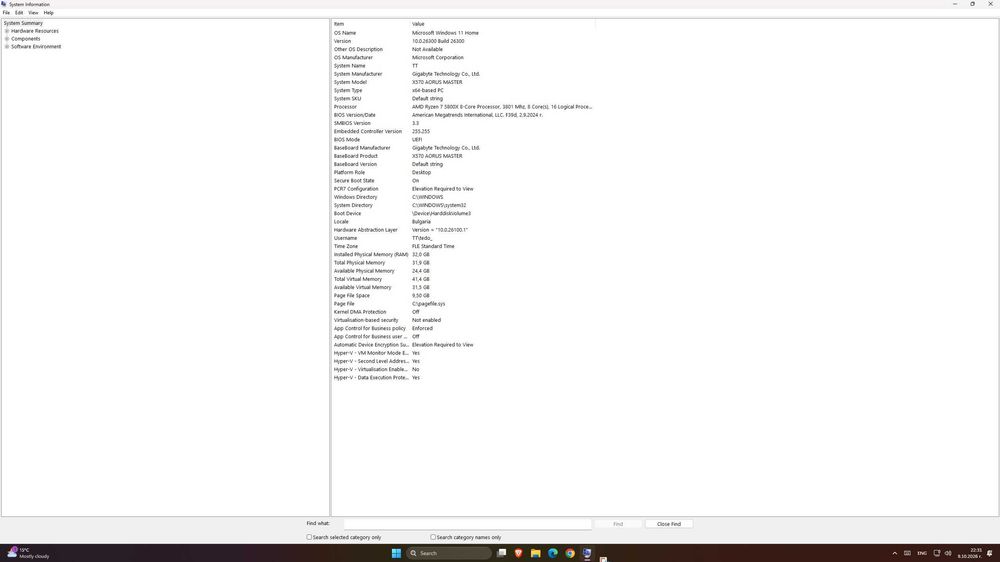Open the Edit menu
This screenshot has height=562, width=1000.
point(19,13)
